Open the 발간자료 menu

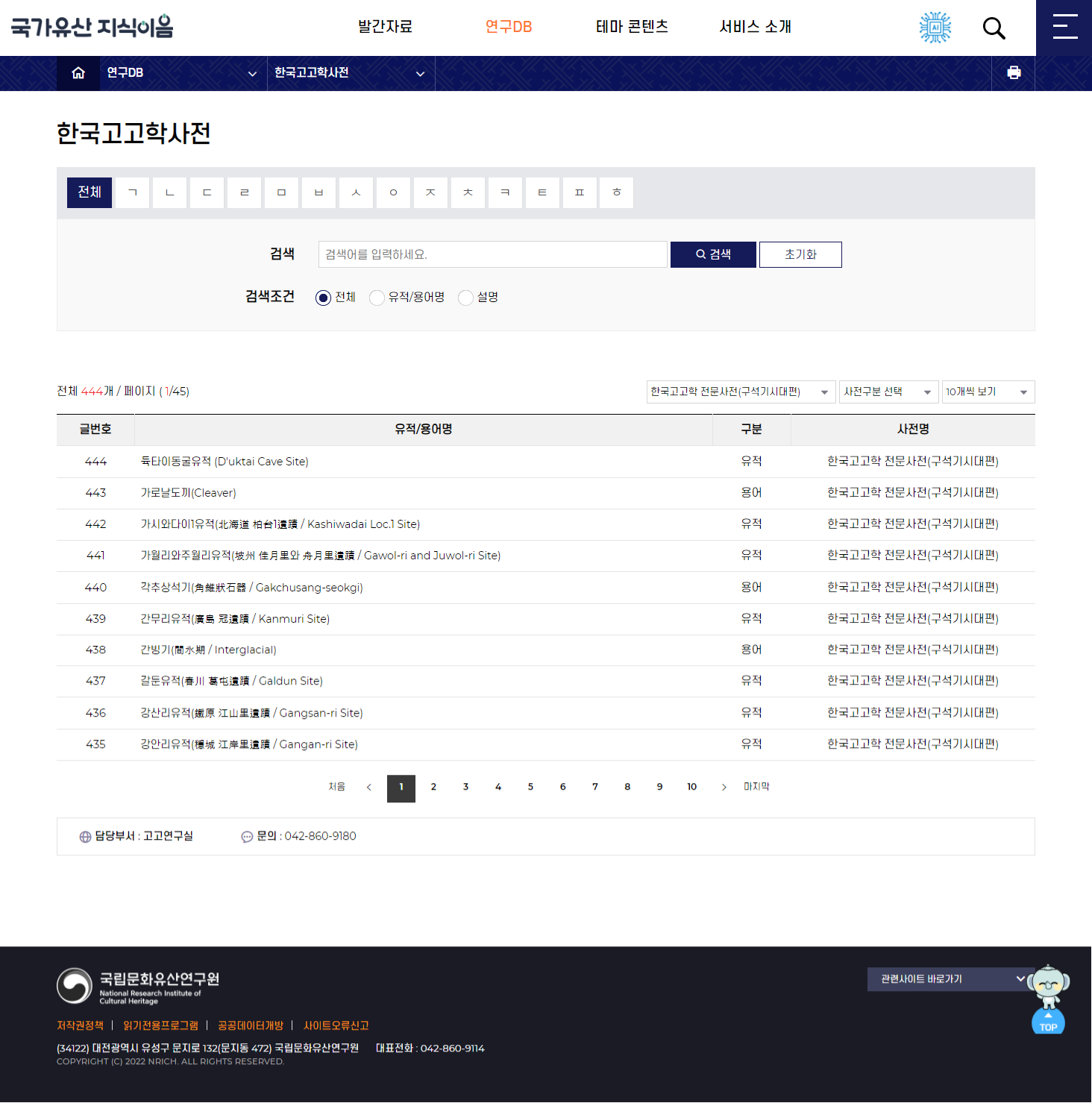coord(385,27)
